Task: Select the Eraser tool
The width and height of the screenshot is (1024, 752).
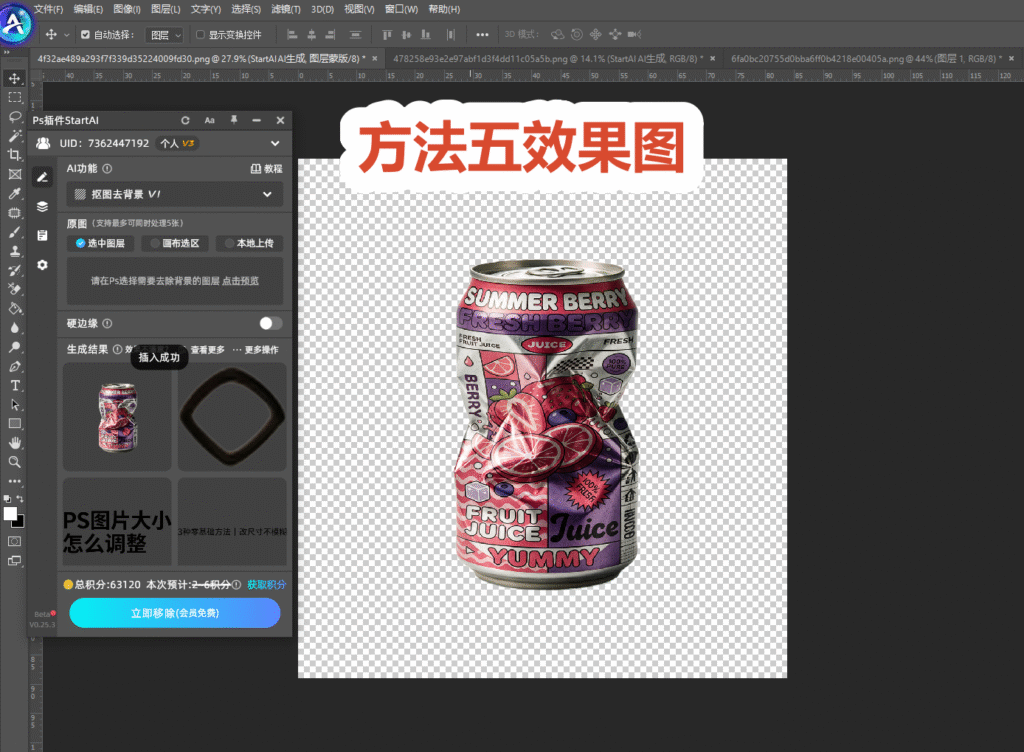Action: [x=14, y=289]
